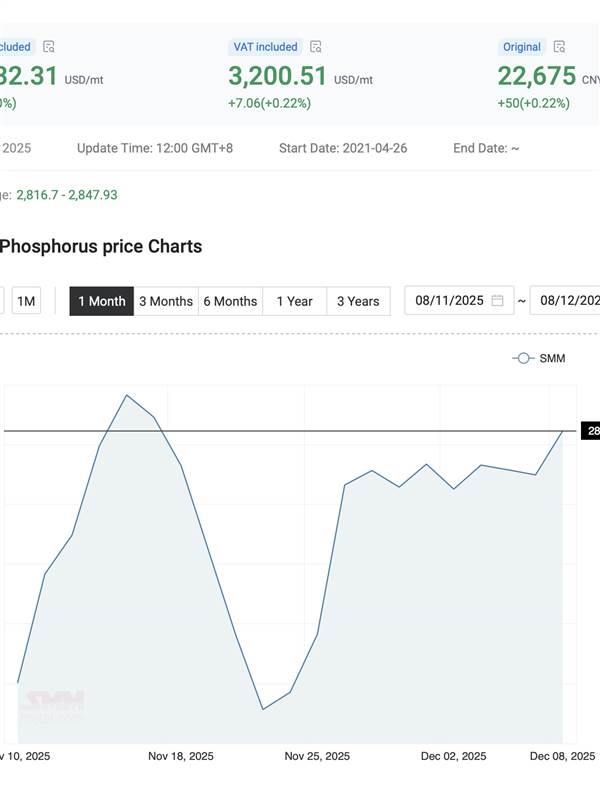Click the leftmost price tag's info icon
This screenshot has width=600, height=800.
click(x=49, y=47)
